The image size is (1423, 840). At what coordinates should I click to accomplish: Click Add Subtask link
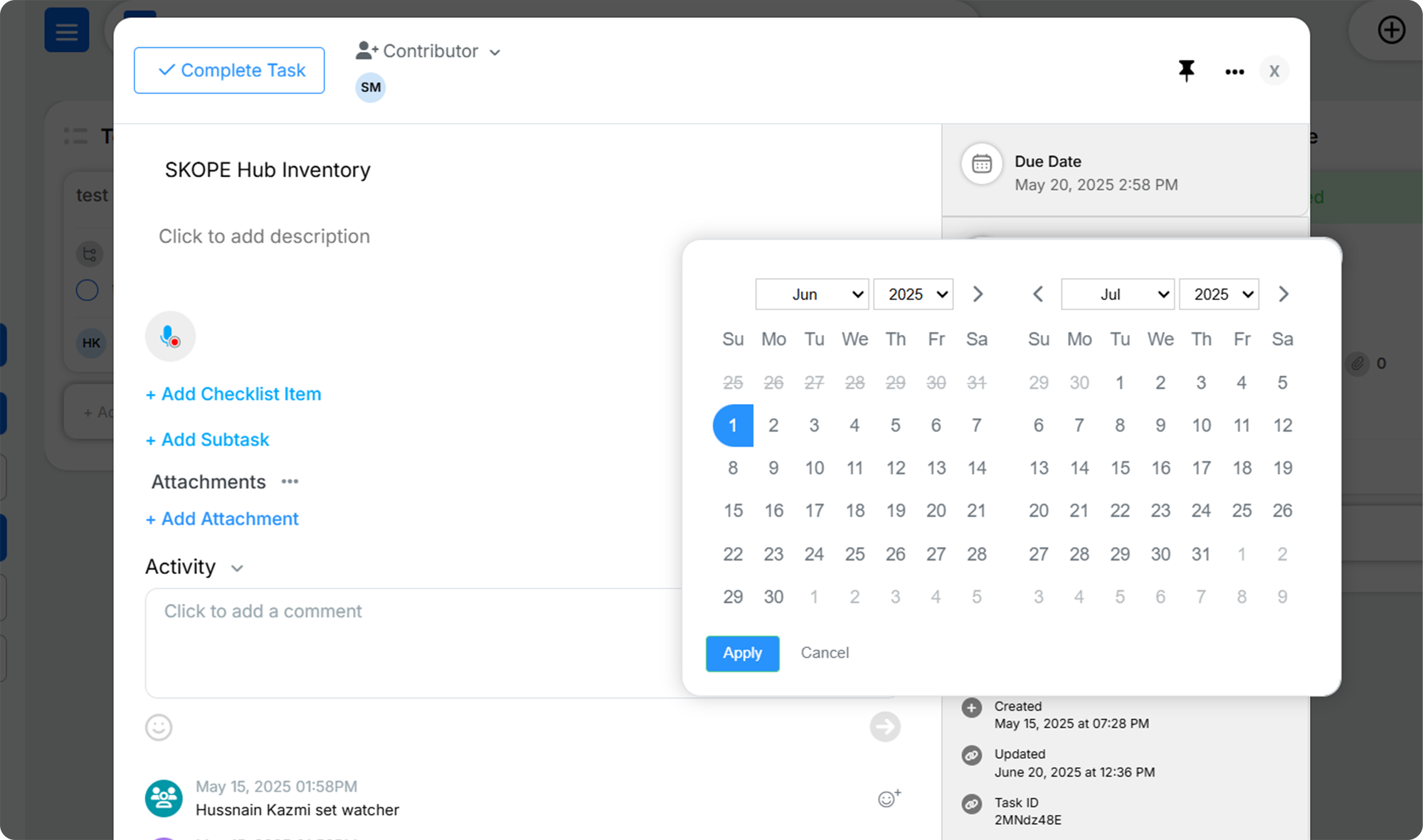(x=207, y=440)
